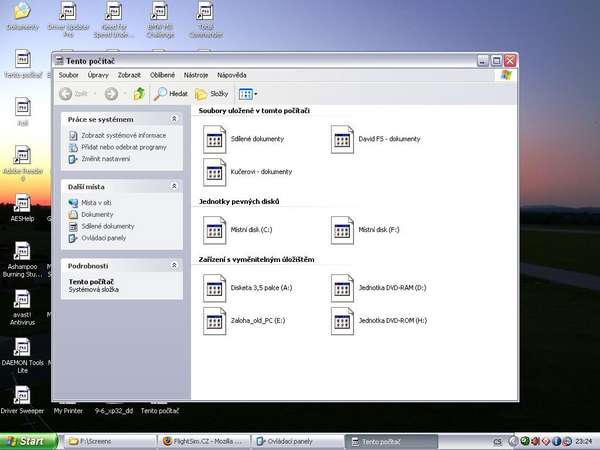Screen dimensions: 600x450
Task: Select Místní disk (F:)
Action: click(365, 230)
